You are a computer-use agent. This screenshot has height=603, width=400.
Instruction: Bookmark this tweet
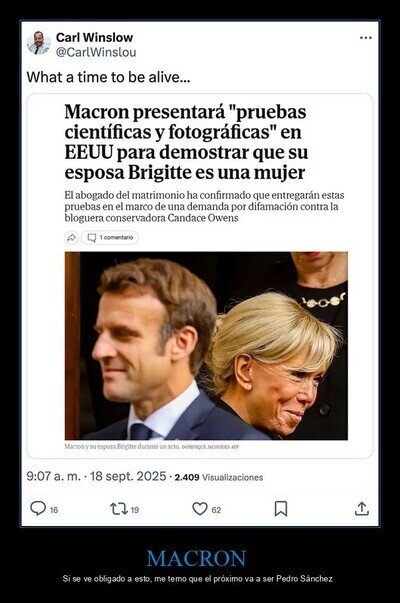coord(281,508)
